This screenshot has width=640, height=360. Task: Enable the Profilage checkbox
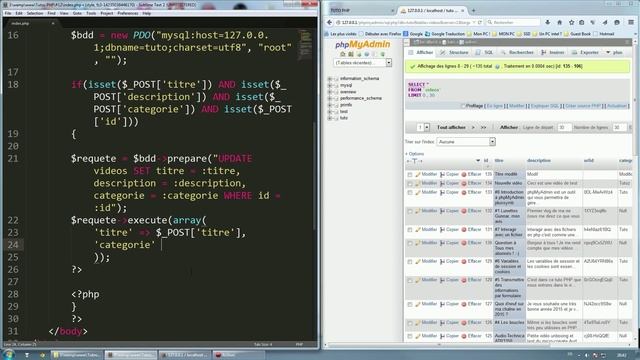463,106
